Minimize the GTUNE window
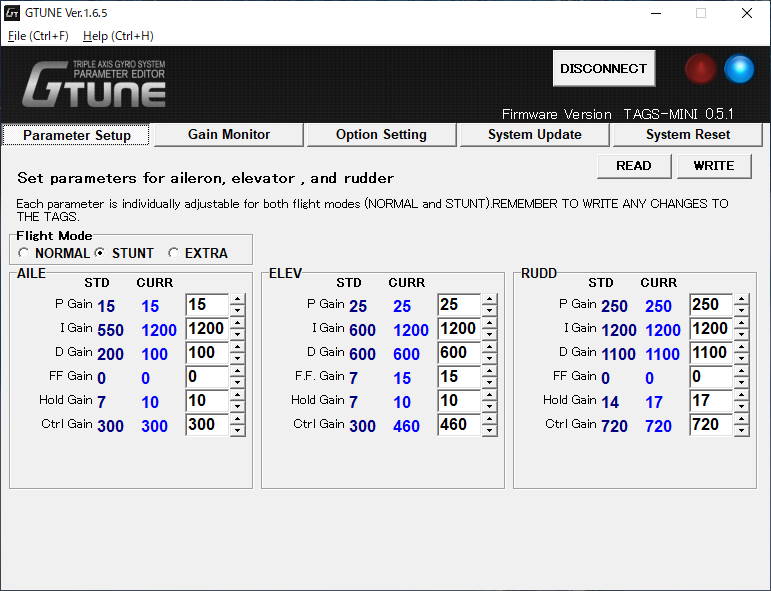This screenshot has width=771, height=591. point(656,13)
